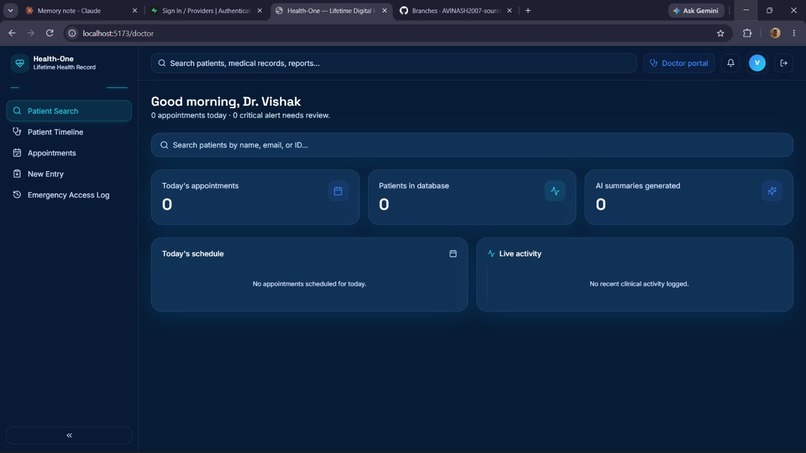Image resolution: width=806 pixels, height=453 pixels.
Task: Close the Health-One browser tab
Action: [384, 10]
